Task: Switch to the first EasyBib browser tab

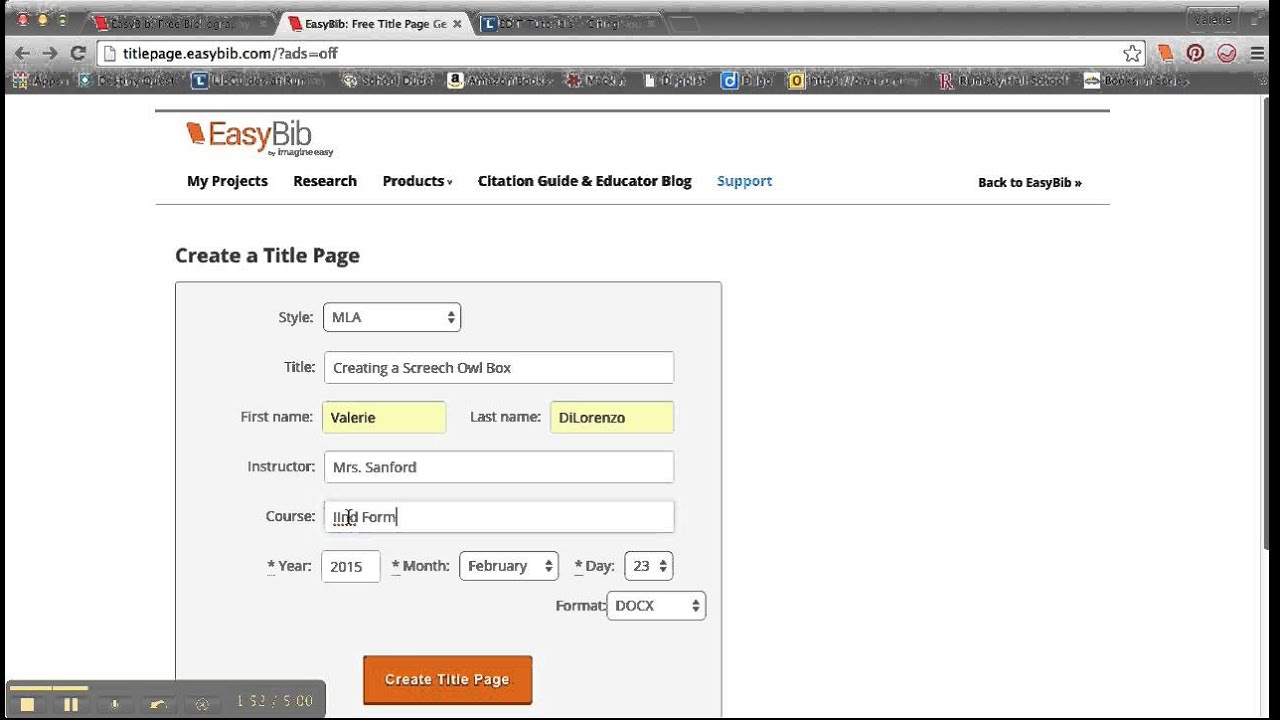Action: (x=180, y=23)
